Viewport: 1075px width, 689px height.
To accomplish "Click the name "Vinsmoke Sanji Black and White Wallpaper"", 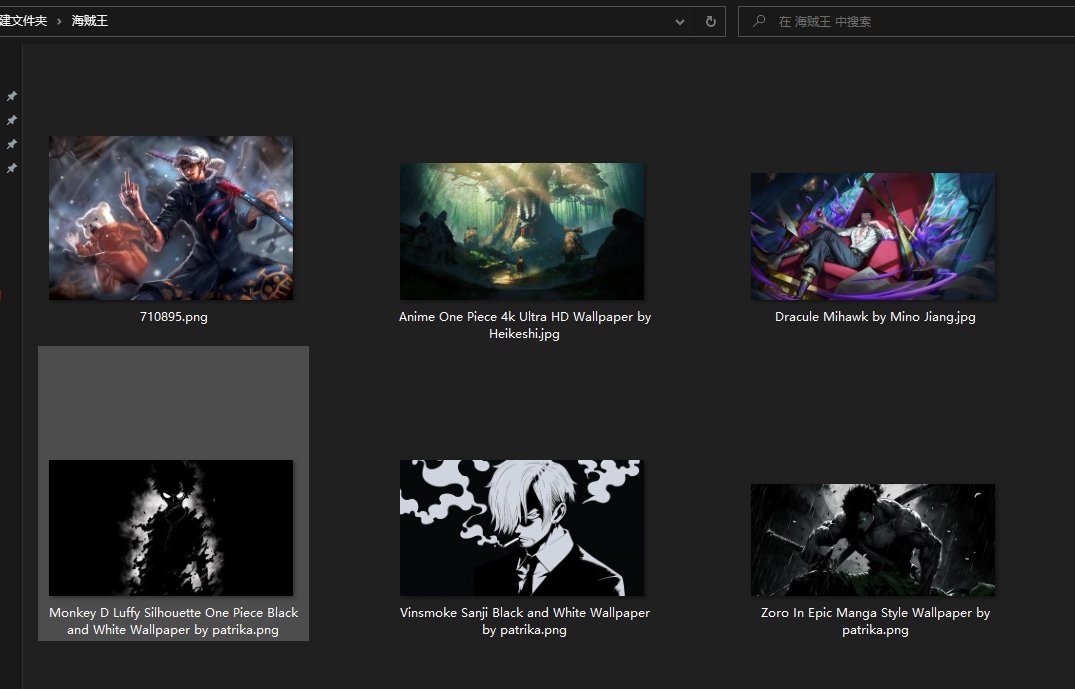I will (x=525, y=613).
